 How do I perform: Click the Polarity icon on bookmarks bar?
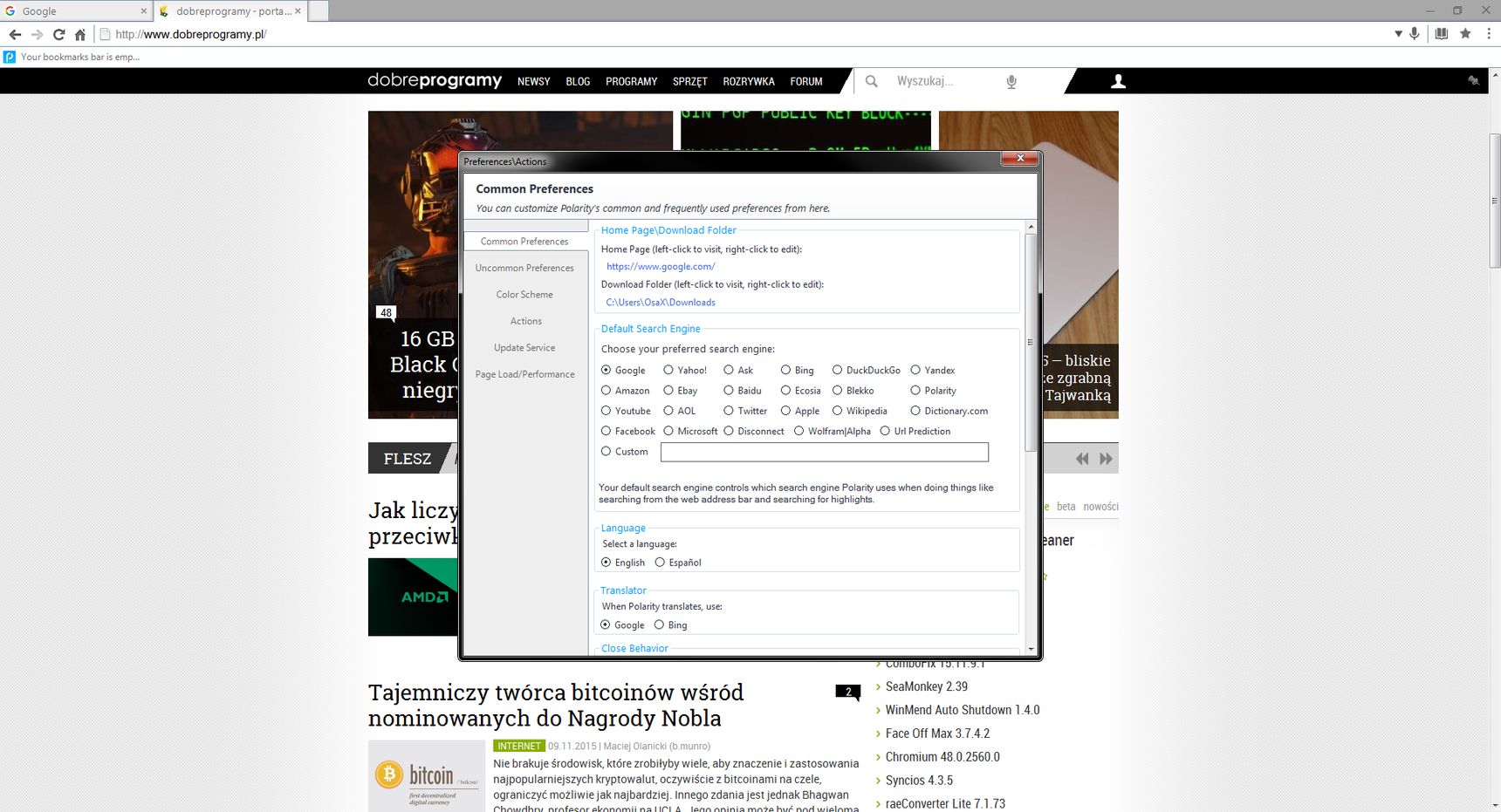coord(10,57)
